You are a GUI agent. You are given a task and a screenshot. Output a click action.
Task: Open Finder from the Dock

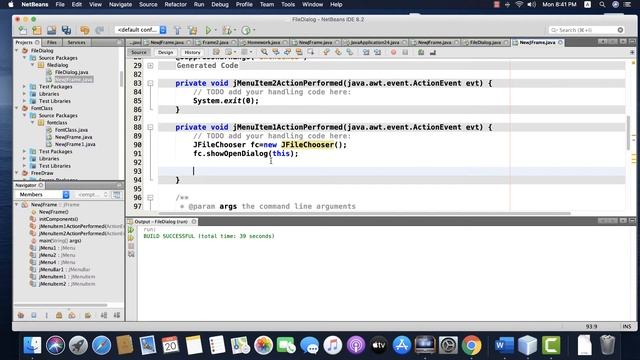click(32, 345)
